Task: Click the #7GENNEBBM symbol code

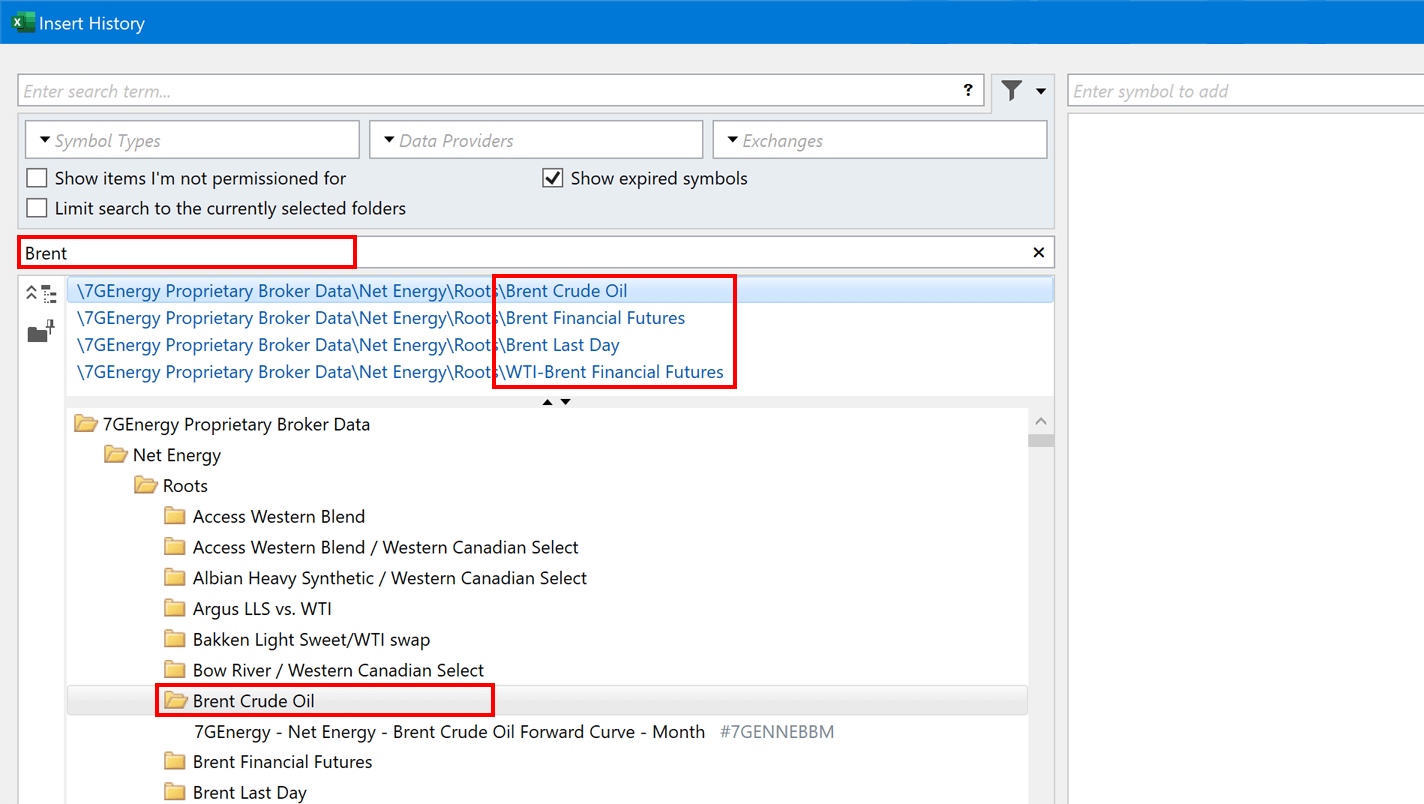Action: click(777, 732)
